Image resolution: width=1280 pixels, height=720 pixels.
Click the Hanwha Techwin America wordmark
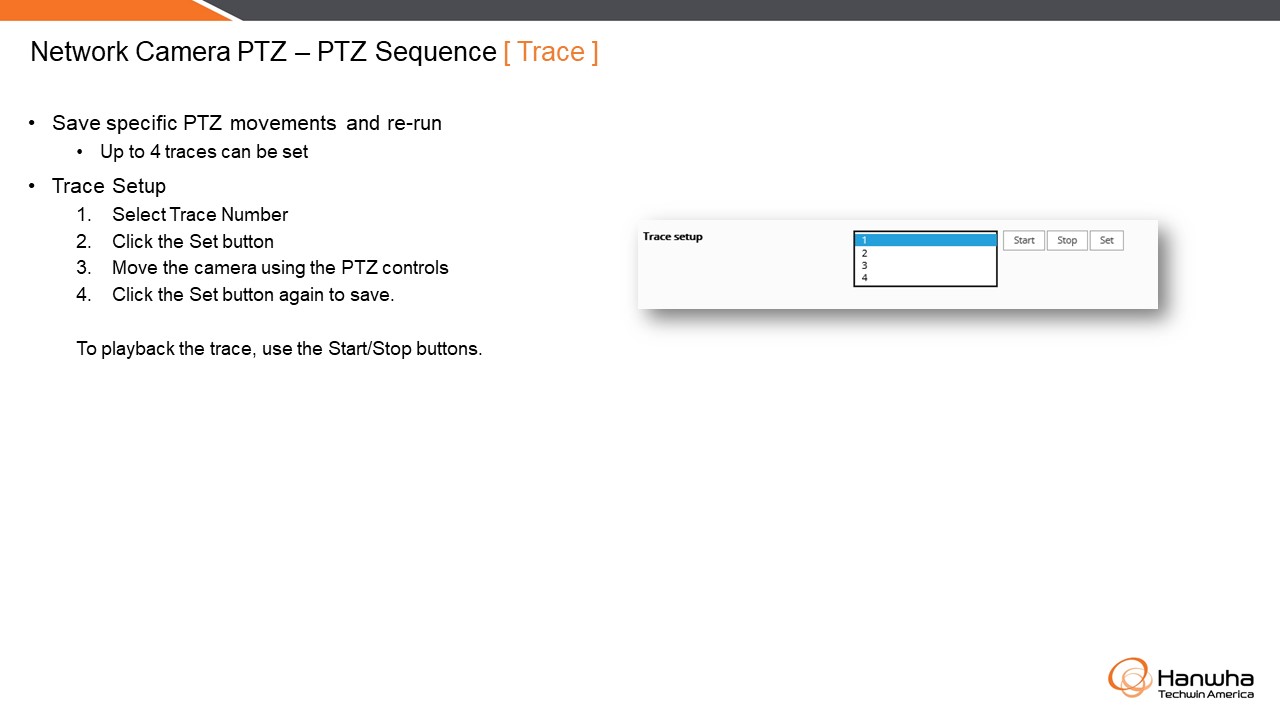(1206, 684)
